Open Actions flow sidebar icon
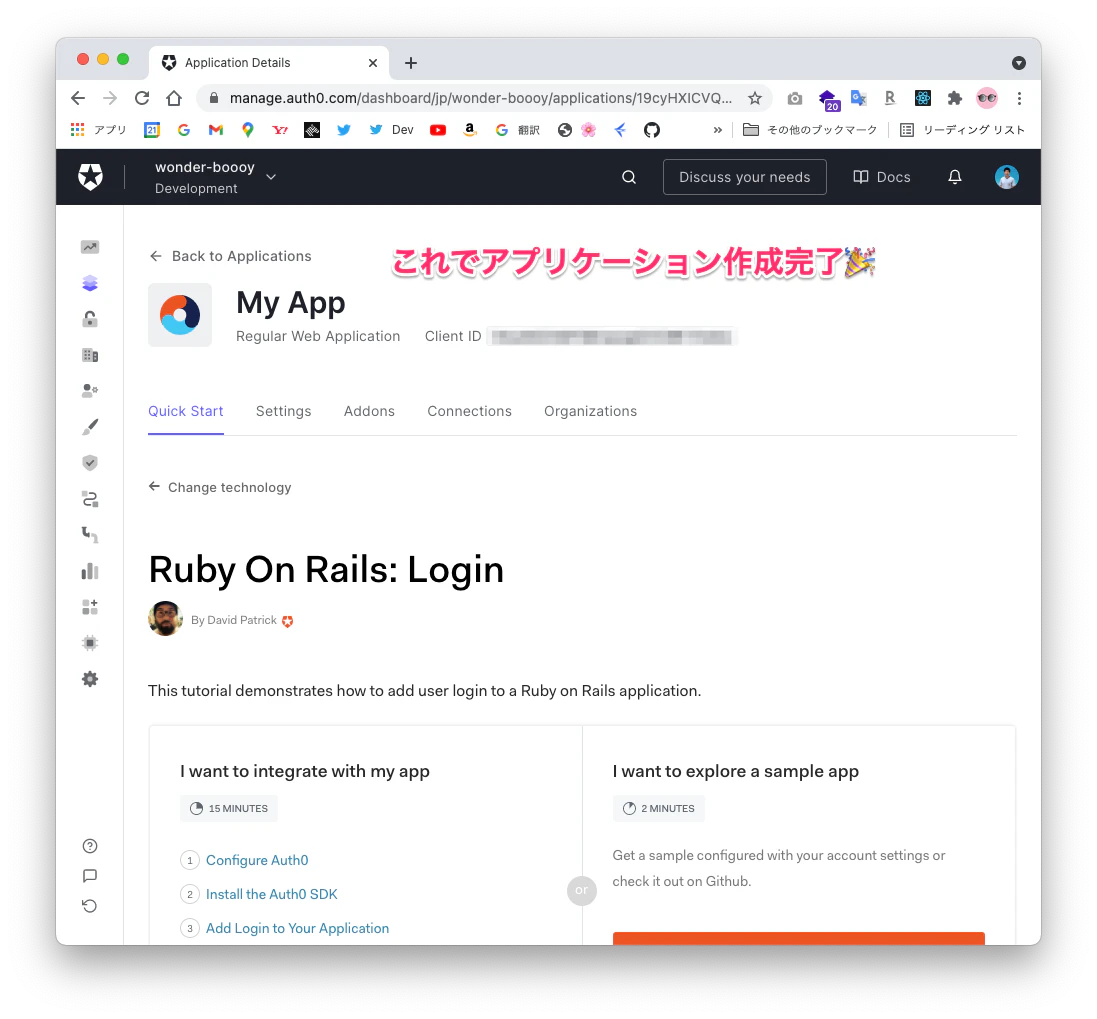The height and width of the screenshot is (1019, 1097). [90, 499]
